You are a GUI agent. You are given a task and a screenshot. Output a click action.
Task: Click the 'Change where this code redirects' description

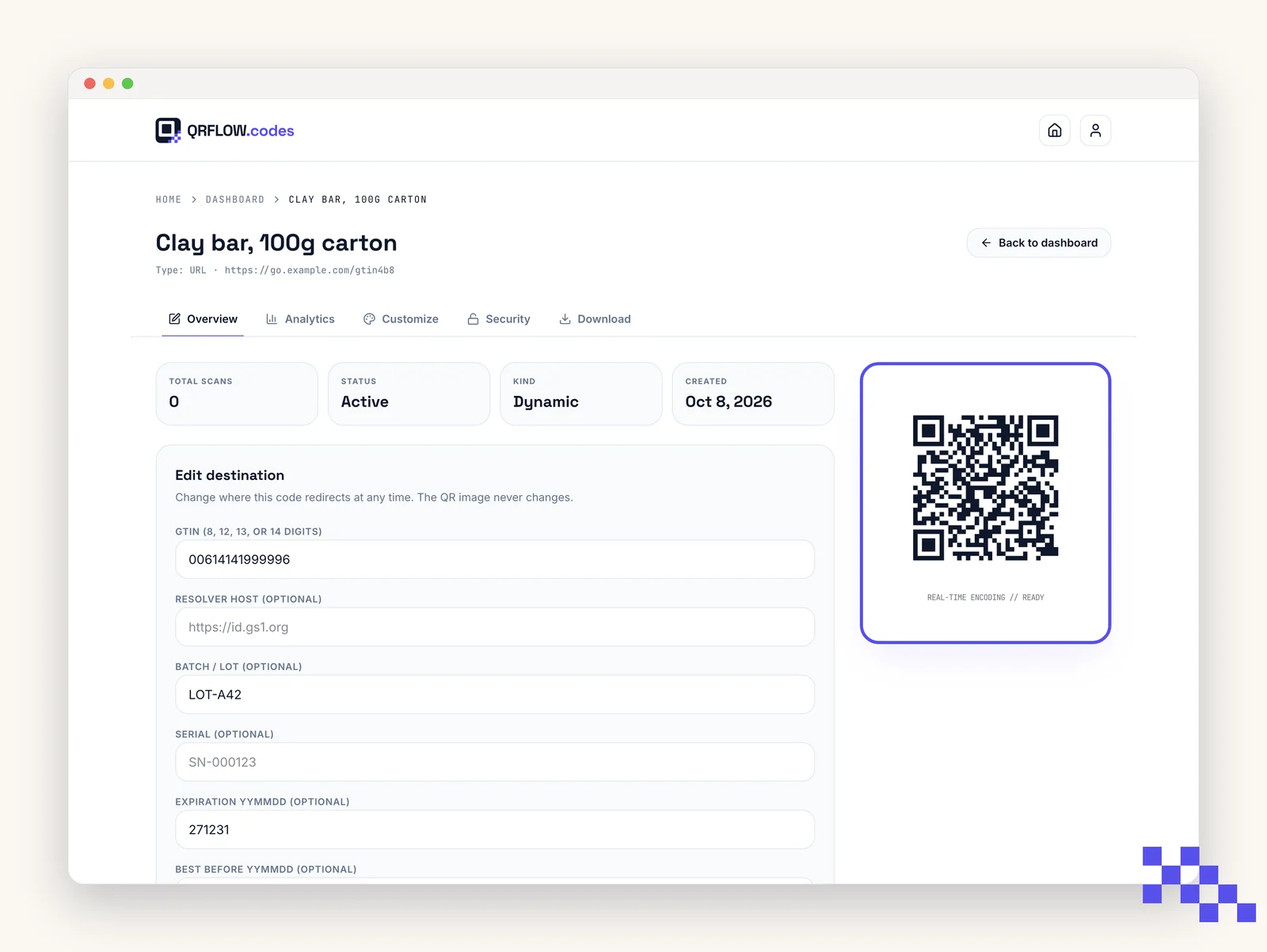(374, 497)
